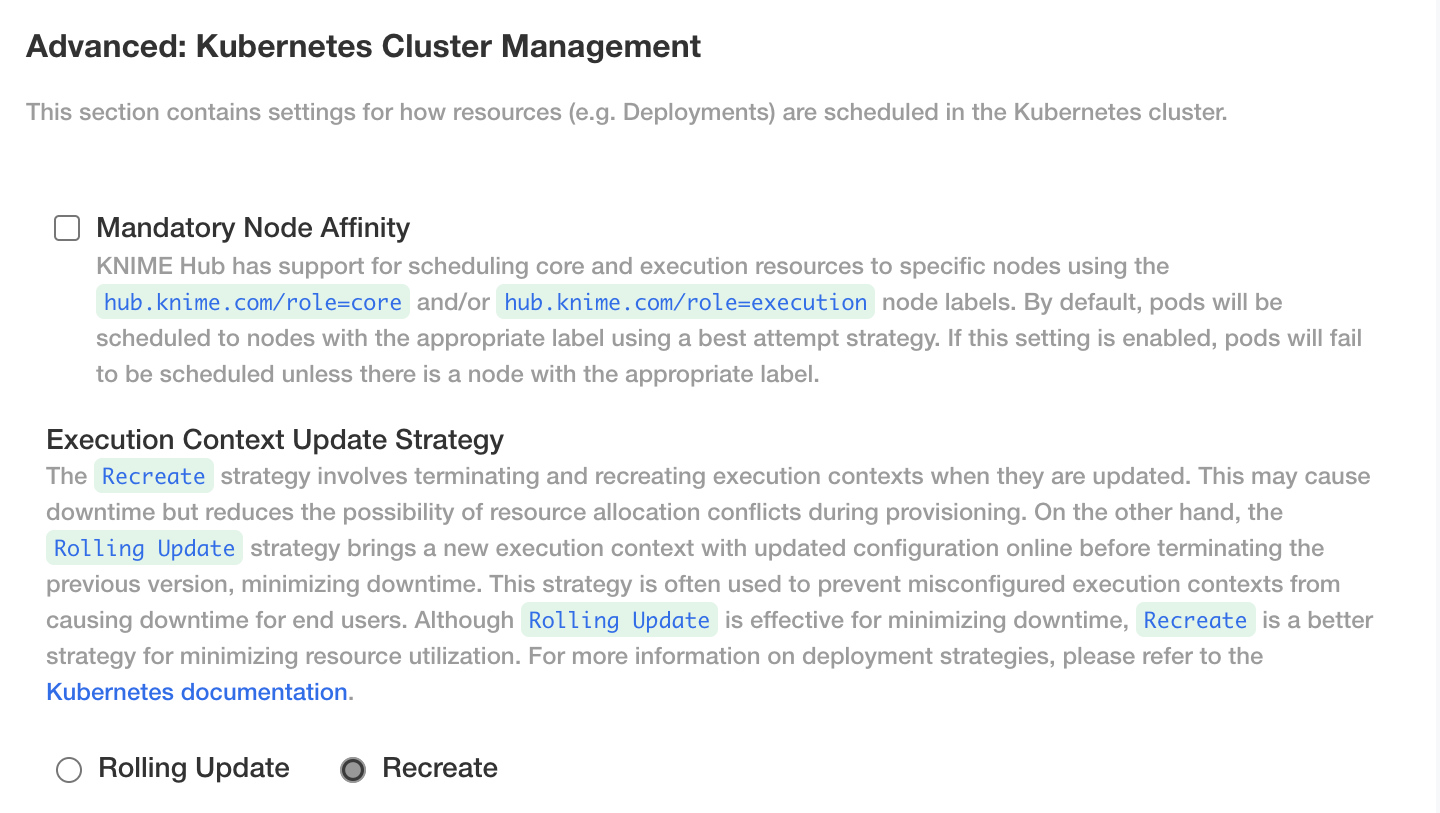
Task: Click the "to be scheduled unless" description line
Action: click(457, 374)
